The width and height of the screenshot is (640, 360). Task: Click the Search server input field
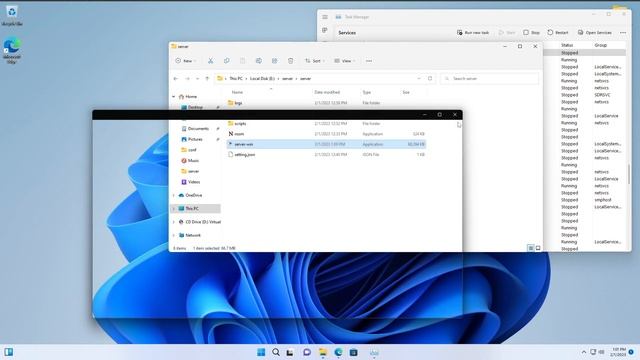(490, 78)
